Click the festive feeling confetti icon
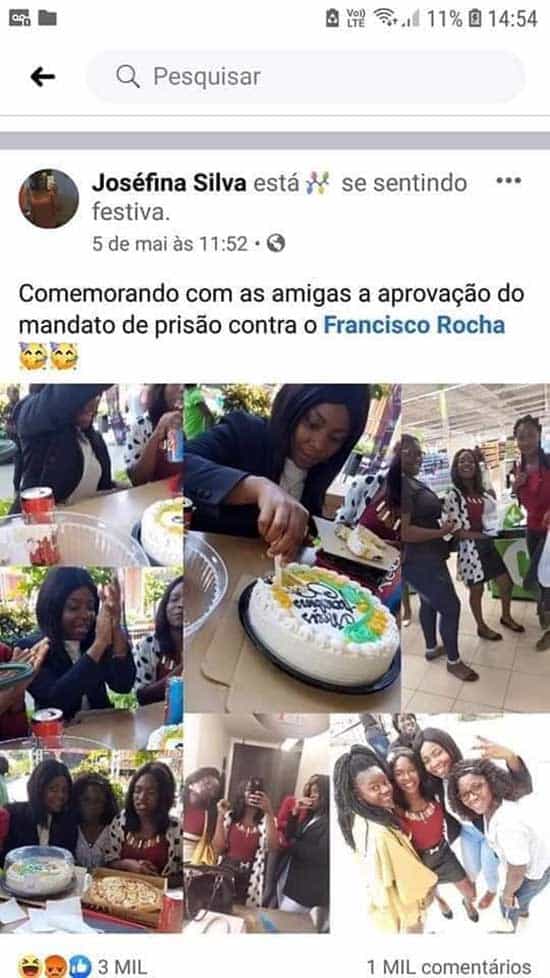The image size is (550, 978). click(x=318, y=184)
